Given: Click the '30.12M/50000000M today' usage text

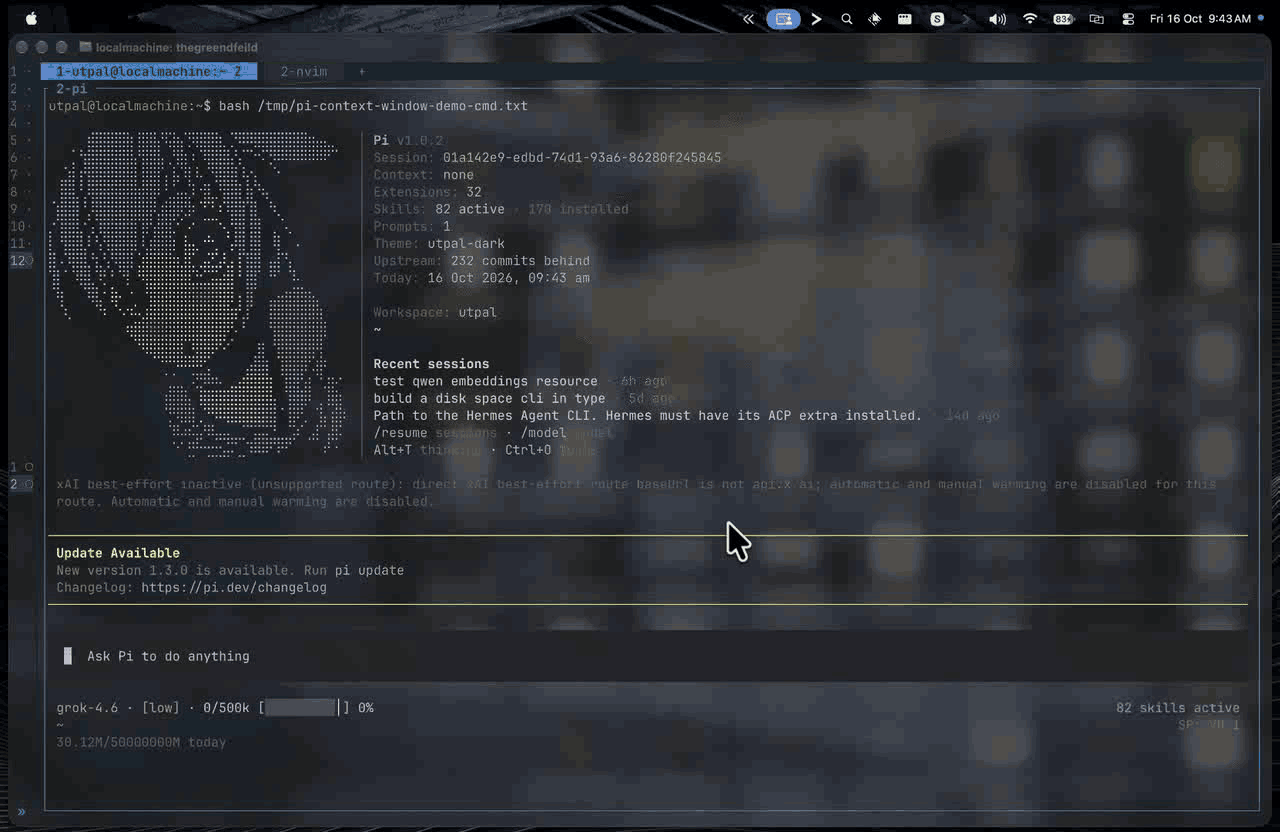Looking at the screenshot, I should pos(141,743).
